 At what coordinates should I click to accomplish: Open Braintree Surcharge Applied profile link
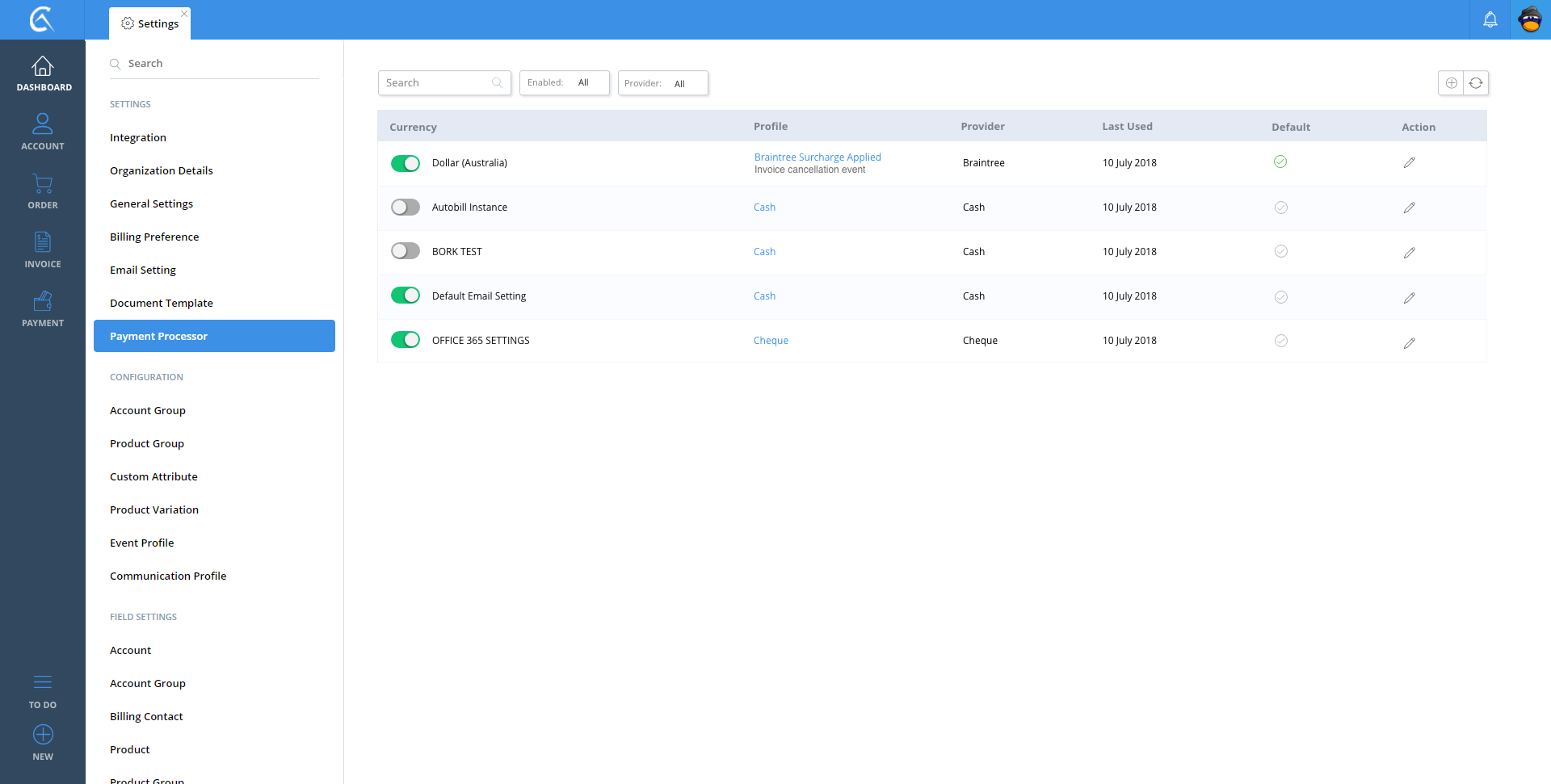pos(817,157)
